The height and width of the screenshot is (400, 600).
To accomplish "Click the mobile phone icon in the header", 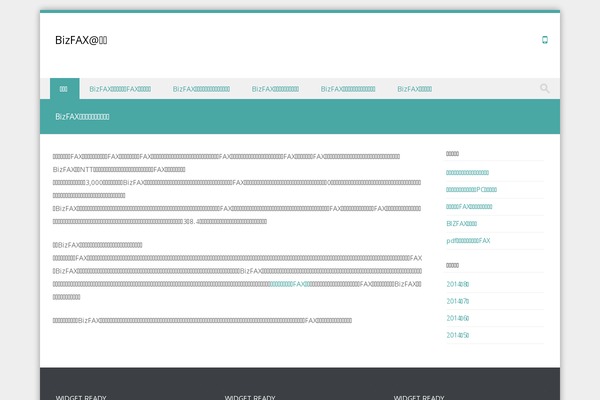I will (x=545, y=40).
